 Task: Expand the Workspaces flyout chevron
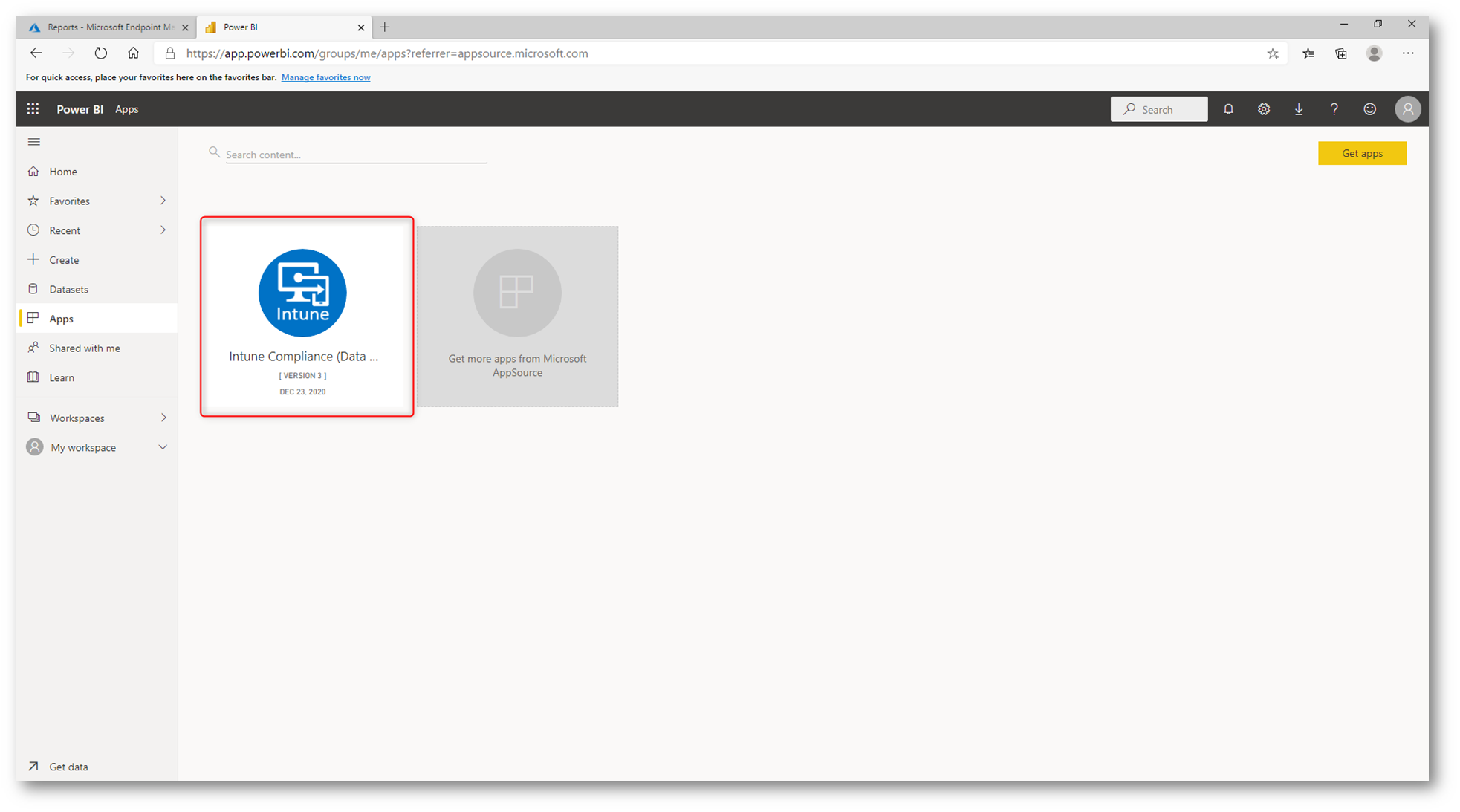coord(163,418)
